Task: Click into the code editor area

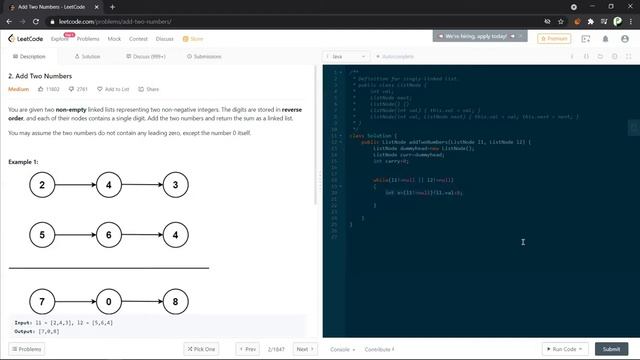Action: [493, 201]
